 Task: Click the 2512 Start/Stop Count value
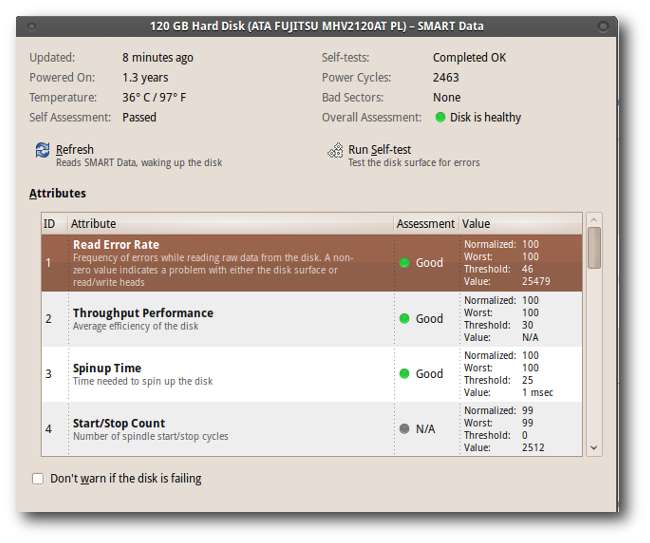[x=533, y=448]
